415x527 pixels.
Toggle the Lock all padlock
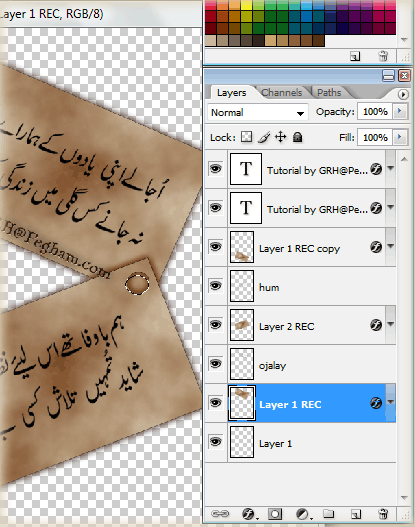297,137
